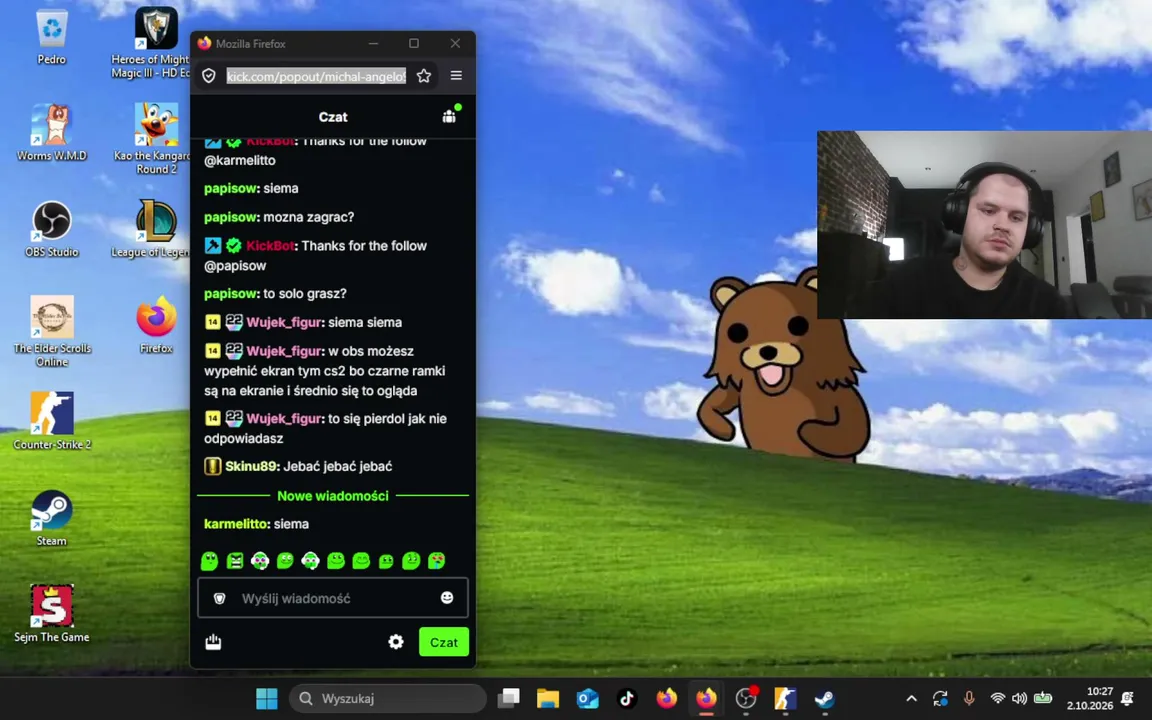Image resolution: width=1152 pixels, height=720 pixels.
Task: Open the chat users list icon
Action: pos(449,116)
